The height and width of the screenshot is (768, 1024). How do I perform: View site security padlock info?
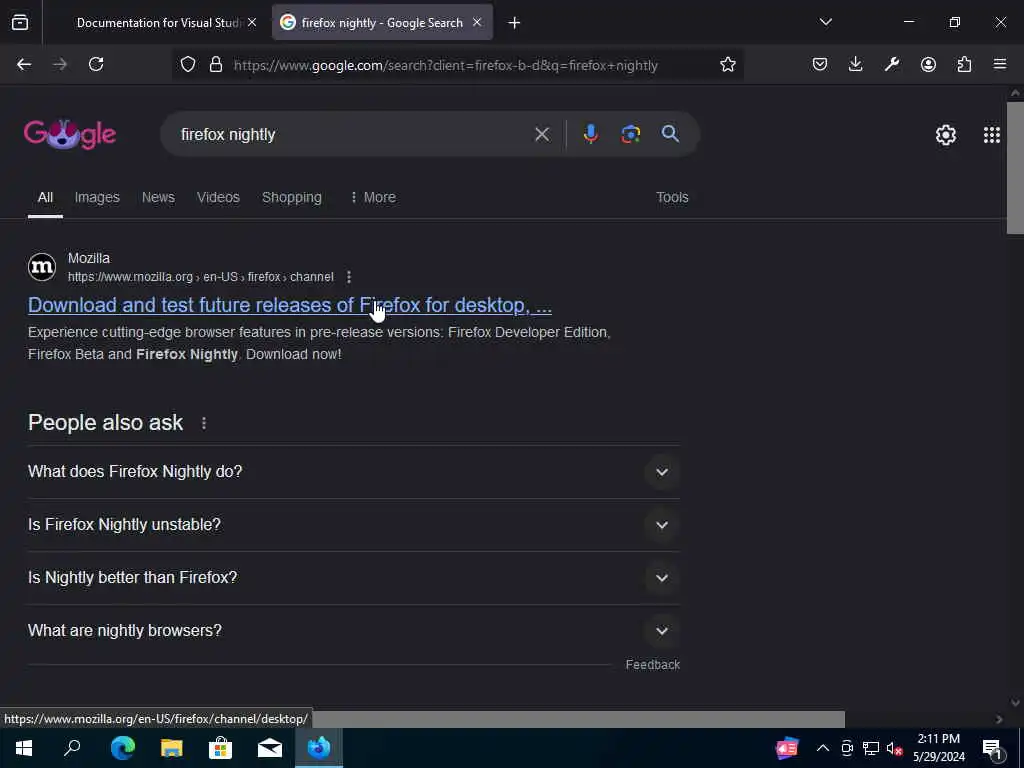pos(216,64)
